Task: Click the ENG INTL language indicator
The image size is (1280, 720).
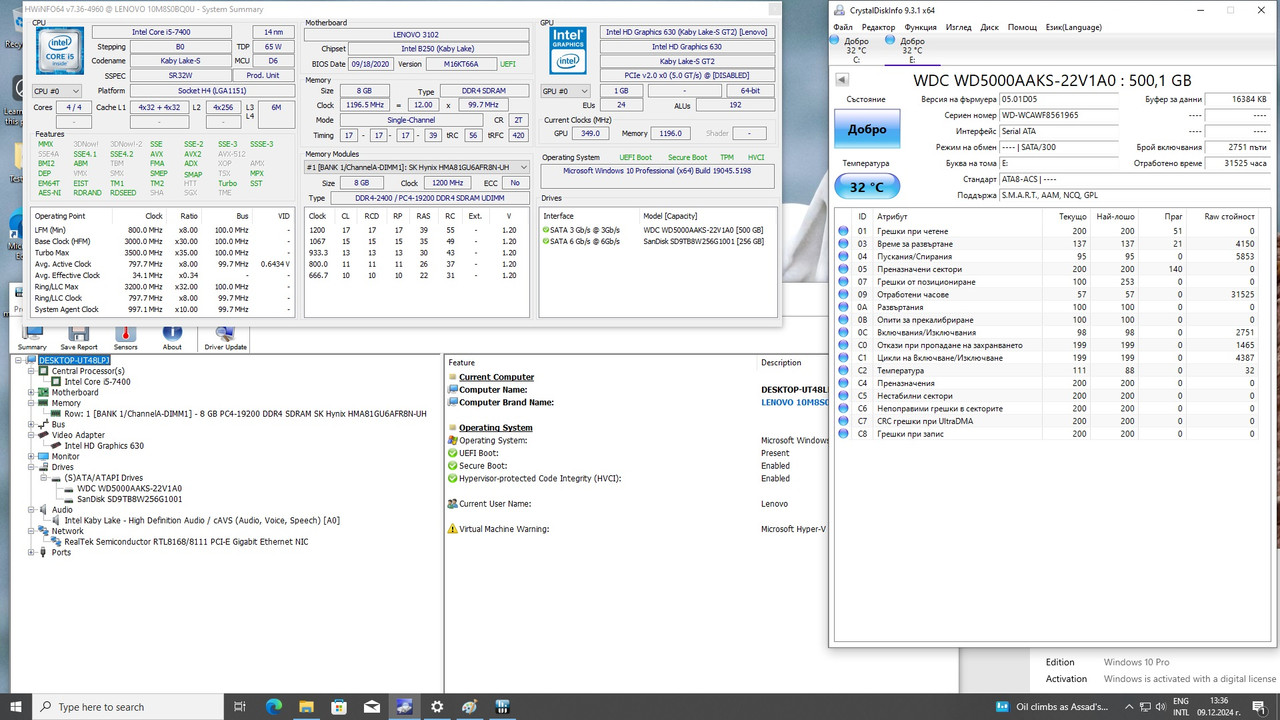Action: 1180,706
